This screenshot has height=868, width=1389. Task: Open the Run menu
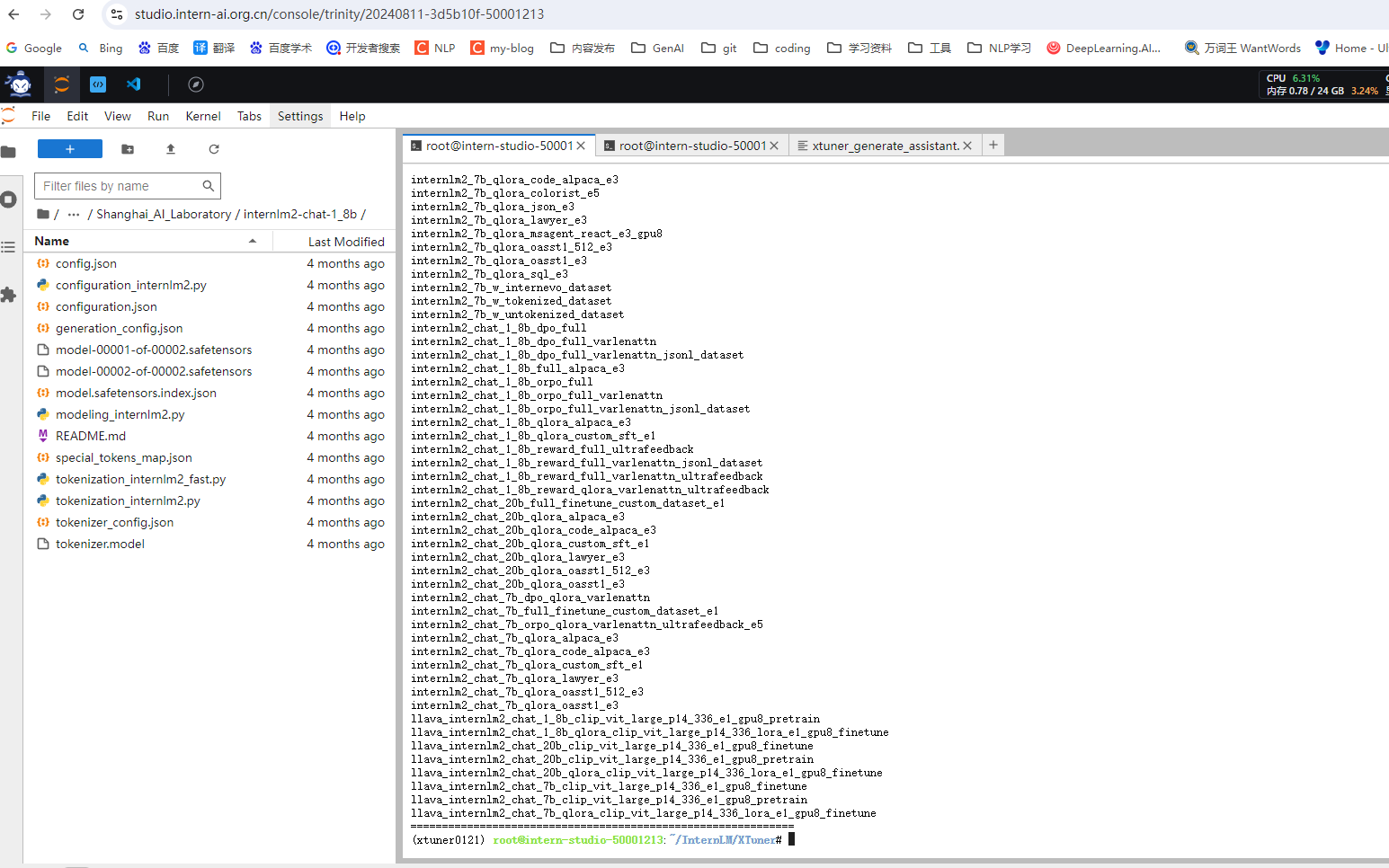click(x=158, y=116)
